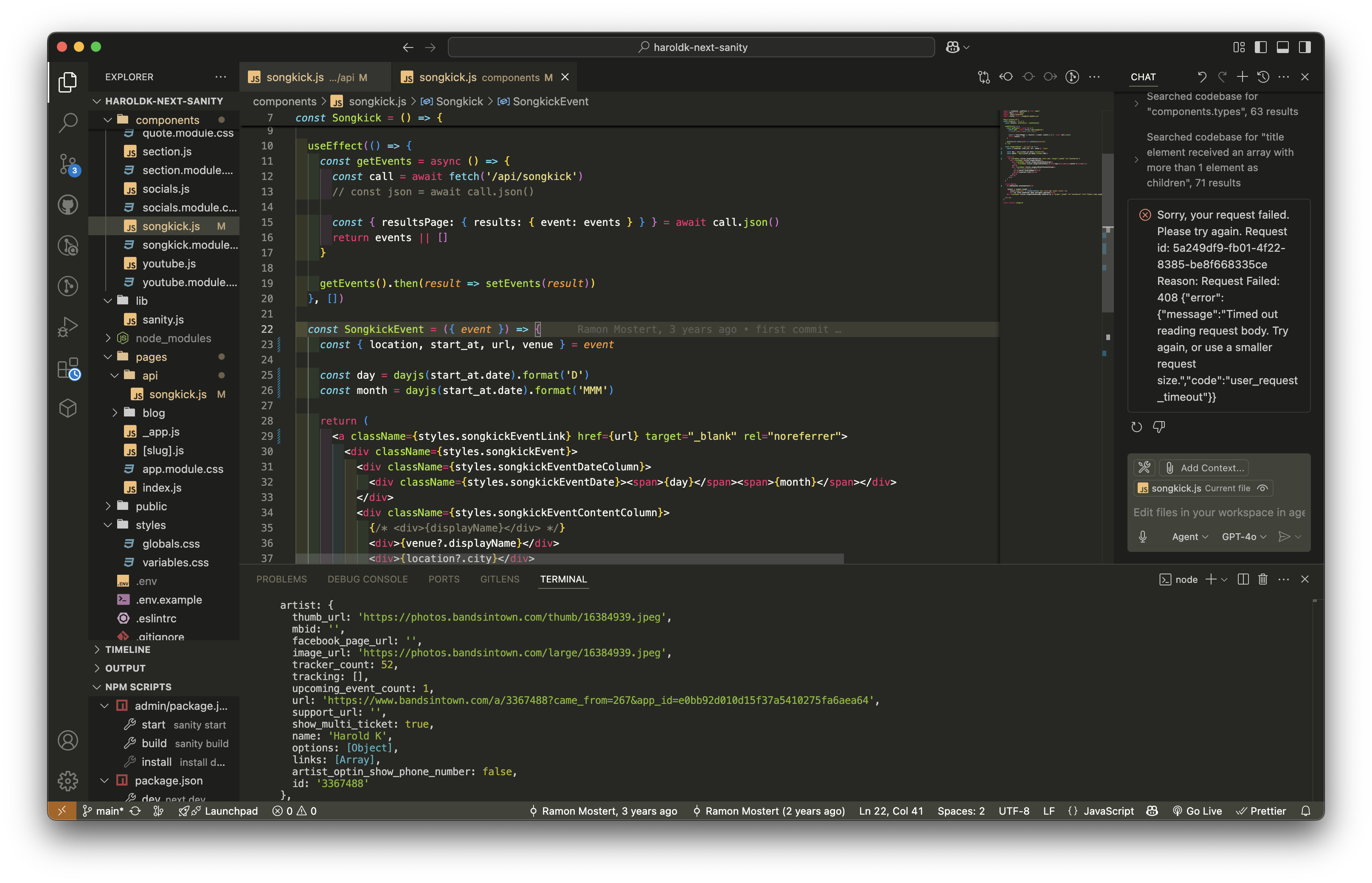Viewport: 1372px width, 883px height.
Task: Open the Search view icon
Action: coord(67,122)
